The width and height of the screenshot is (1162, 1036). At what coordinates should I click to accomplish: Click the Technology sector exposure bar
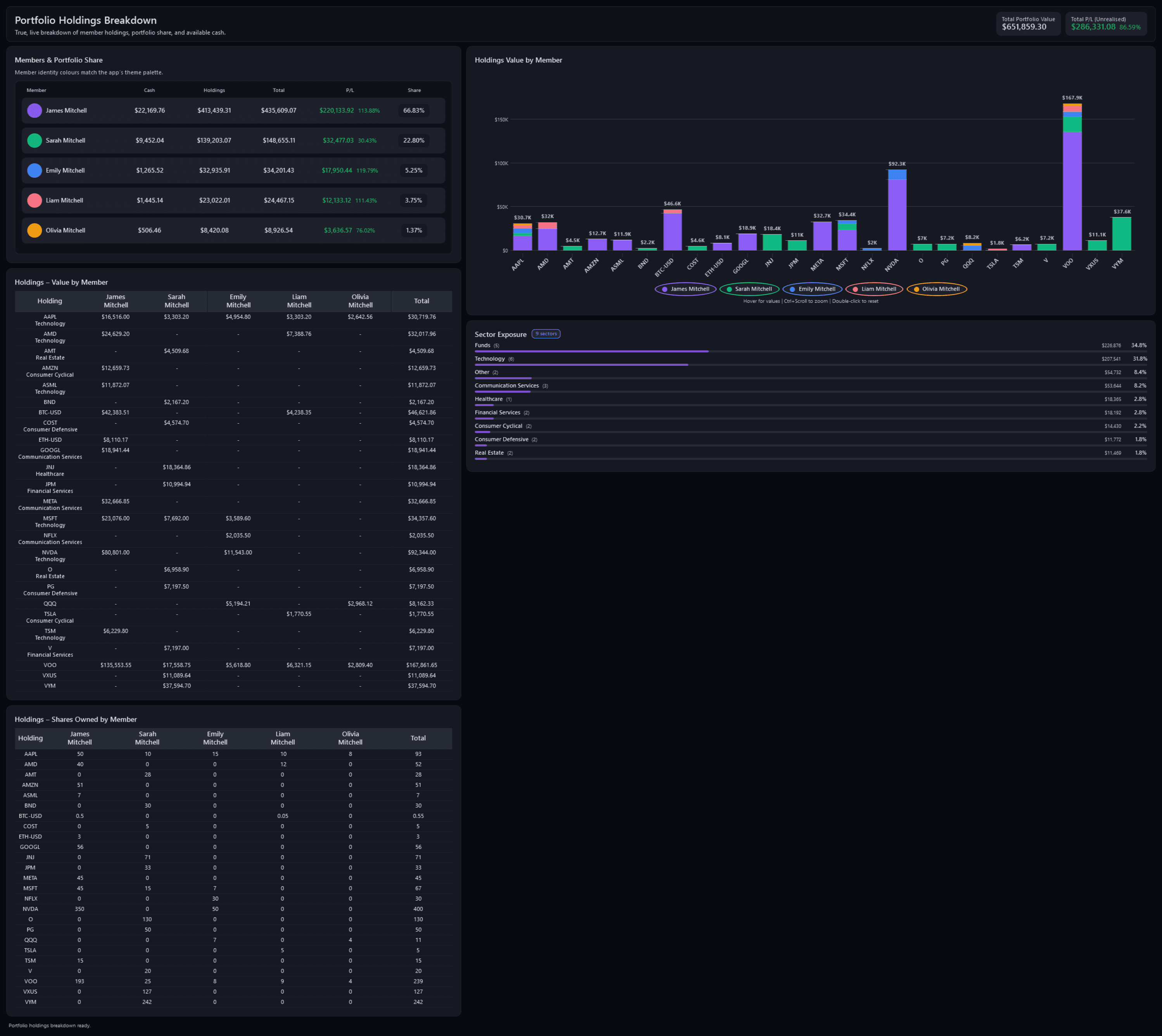811,365
